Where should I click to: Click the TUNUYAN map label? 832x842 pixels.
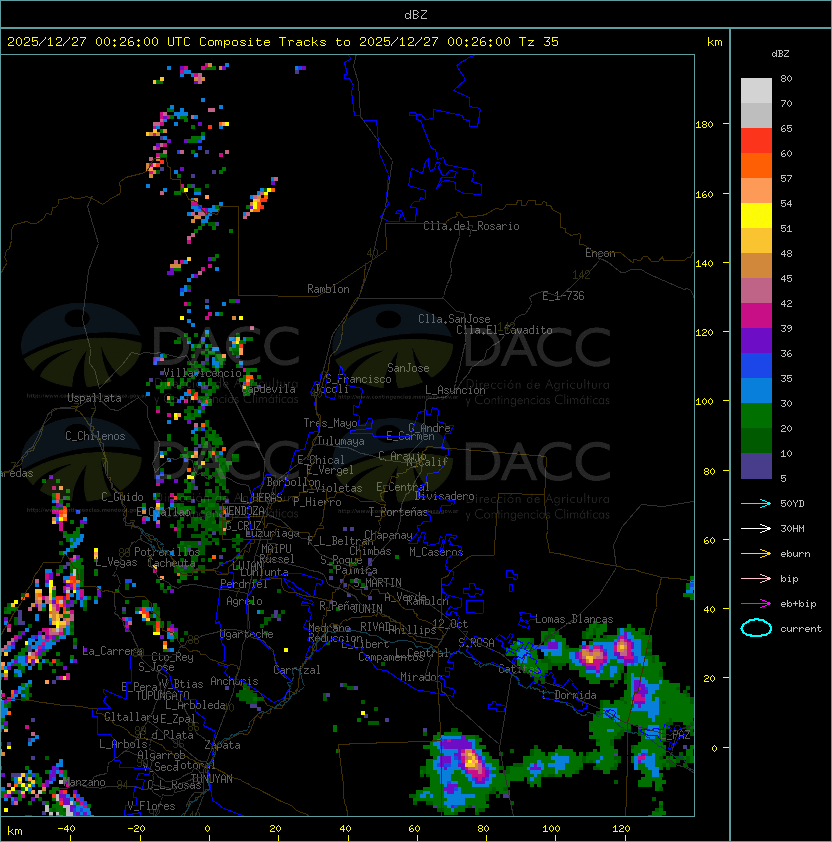click(212, 779)
